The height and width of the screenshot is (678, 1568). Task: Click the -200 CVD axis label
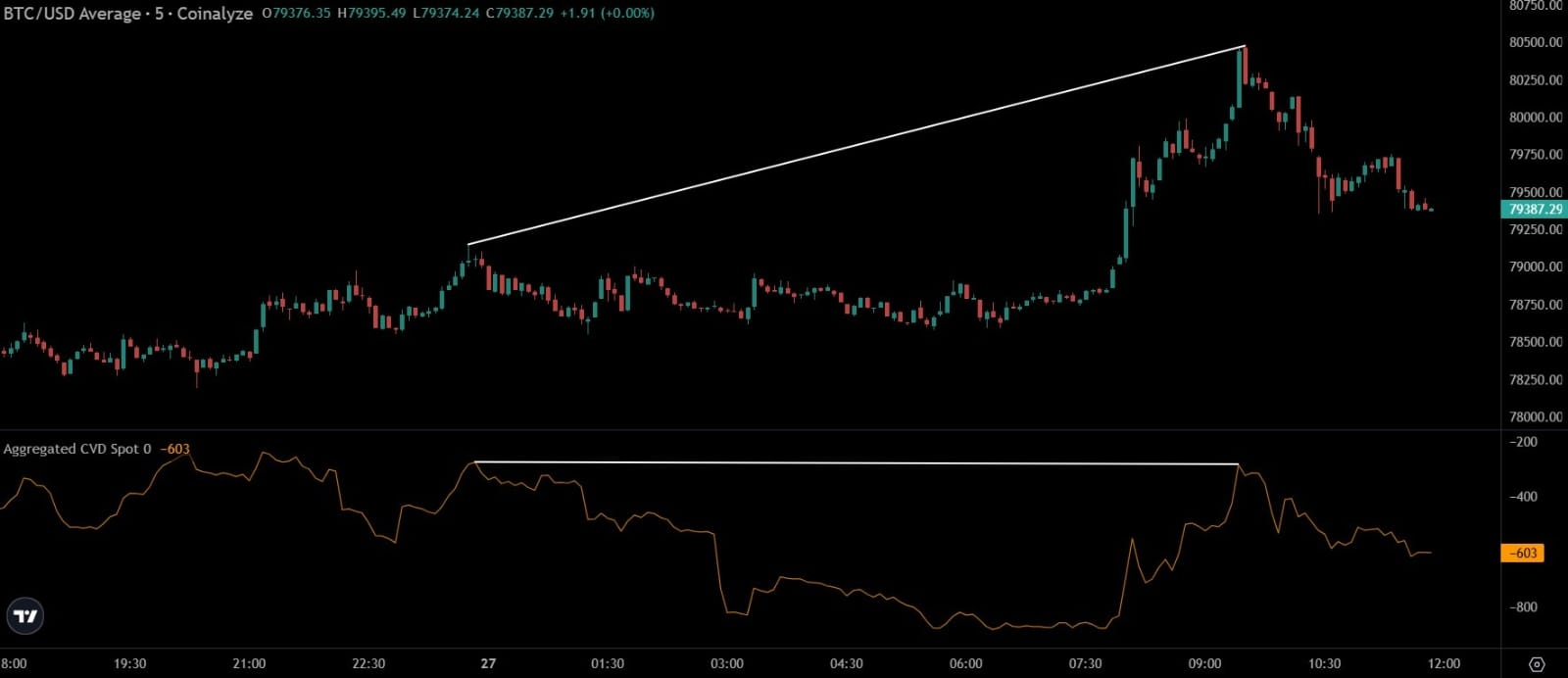1524,442
